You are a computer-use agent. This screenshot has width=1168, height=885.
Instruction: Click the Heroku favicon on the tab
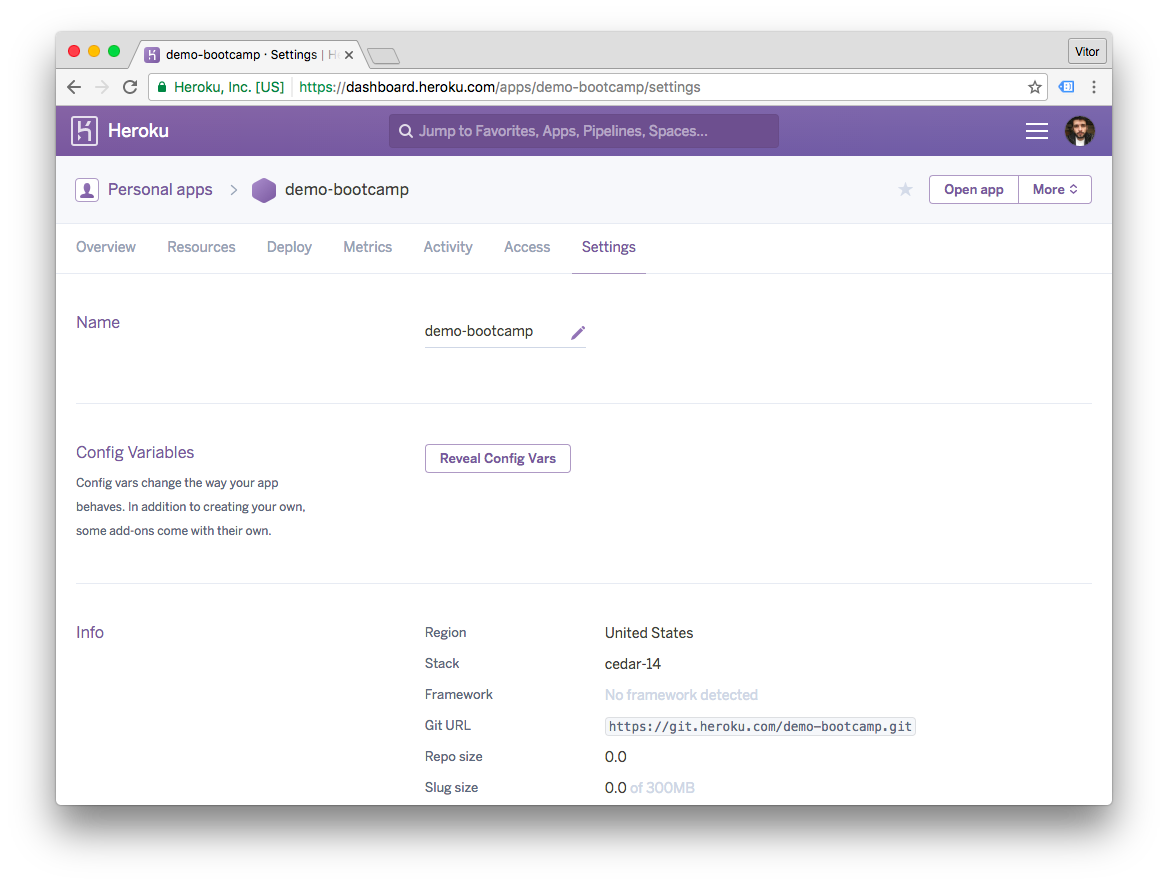tap(152, 54)
